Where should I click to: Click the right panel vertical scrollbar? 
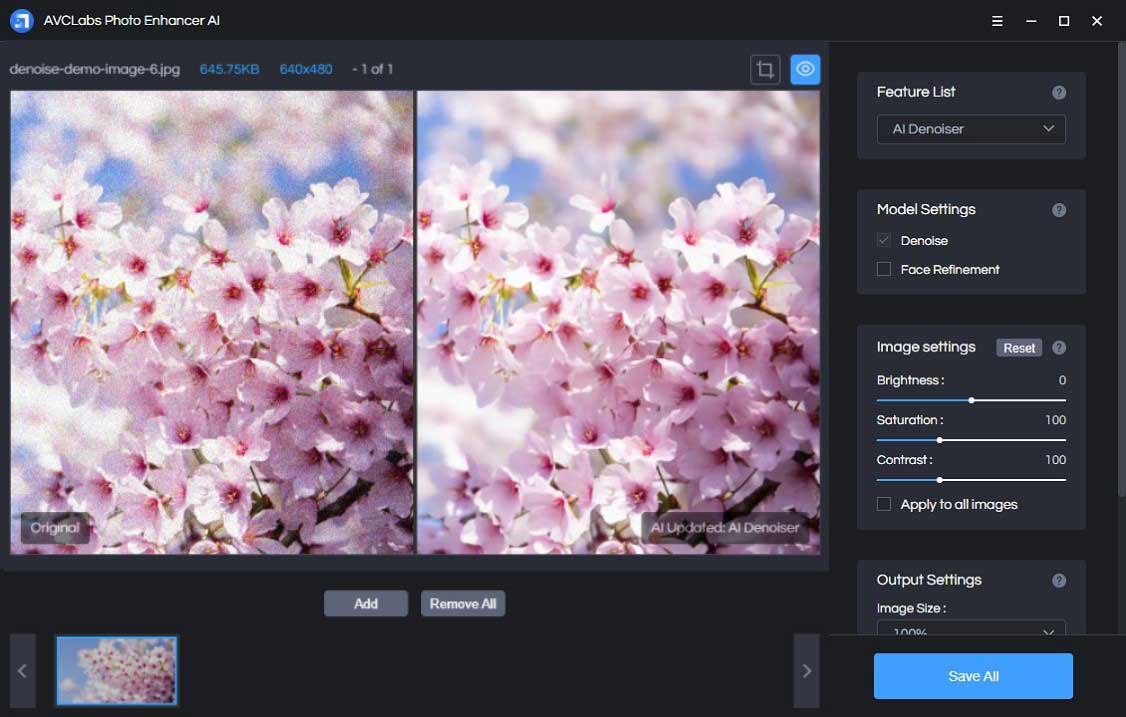click(1121, 269)
